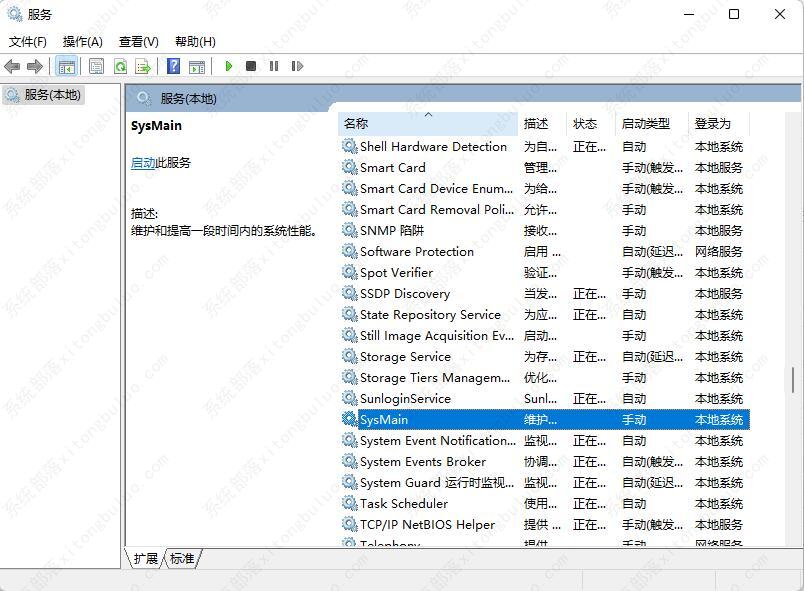804x591 pixels.
Task: Click the back navigation arrow
Action: pyautogui.click(x=12, y=66)
